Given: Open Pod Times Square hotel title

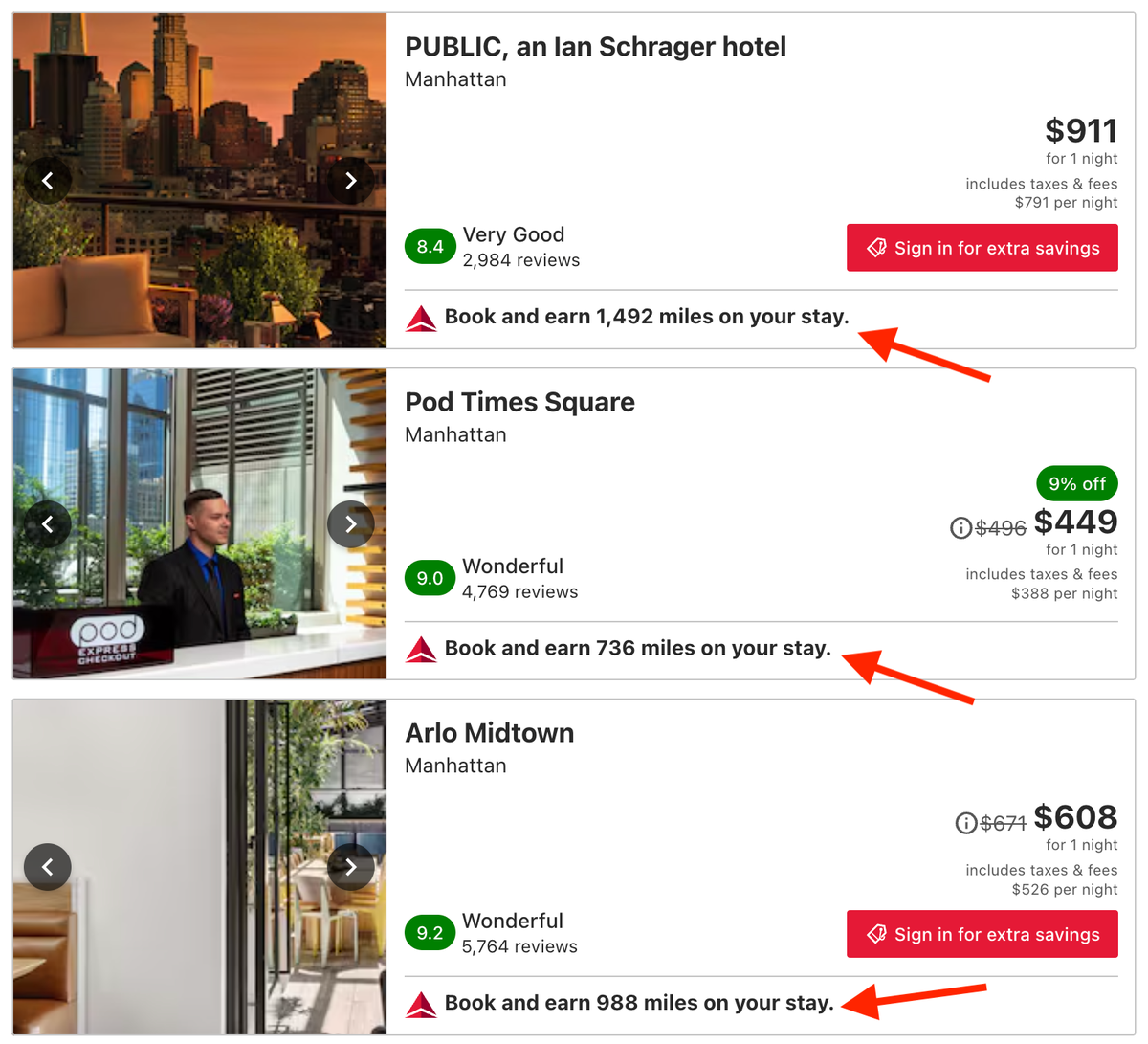Looking at the screenshot, I should (519, 402).
